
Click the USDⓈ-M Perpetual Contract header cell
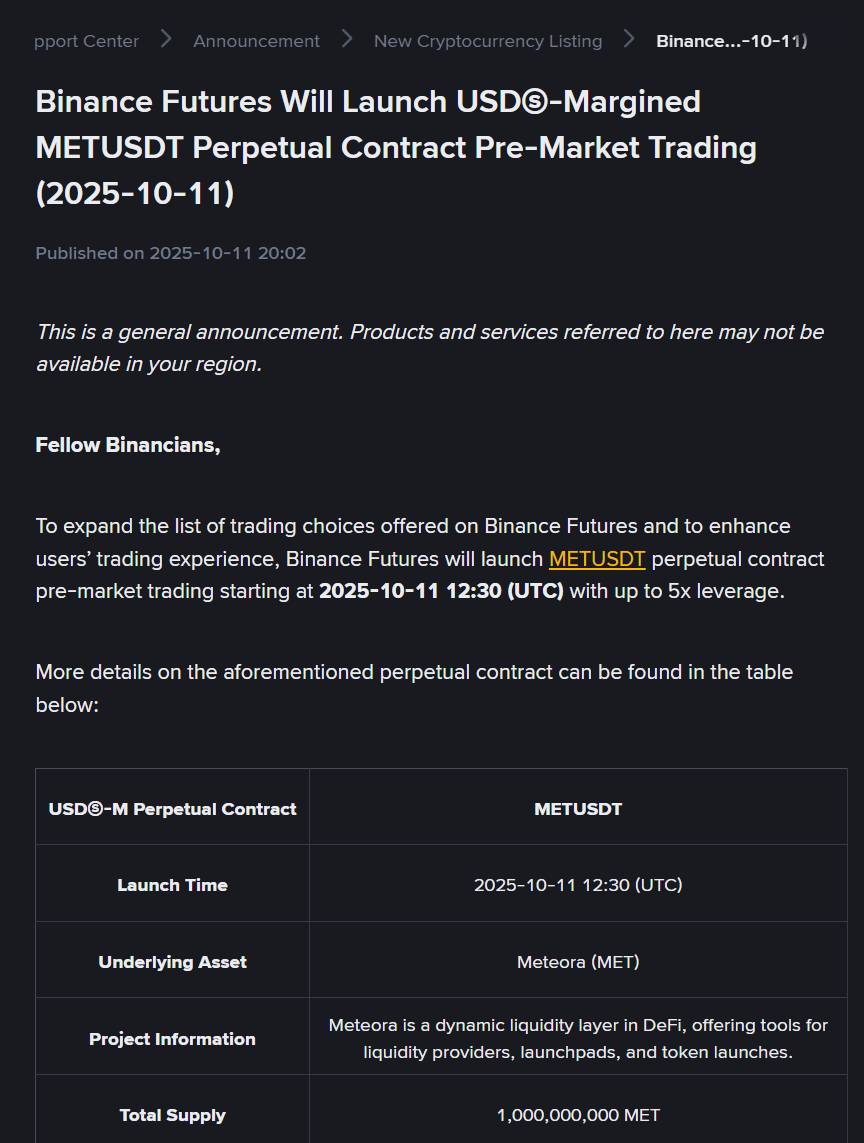point(172,808)
